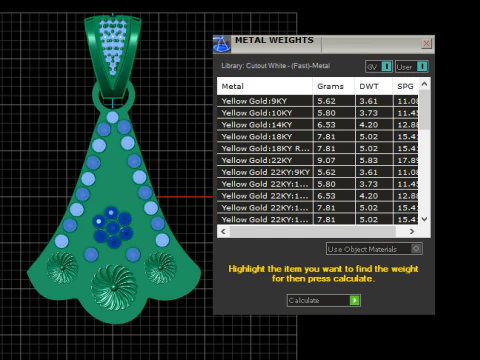
Task: Select the Yellow Gold 22KY:9KY row
Action: [x=318, y=172]
